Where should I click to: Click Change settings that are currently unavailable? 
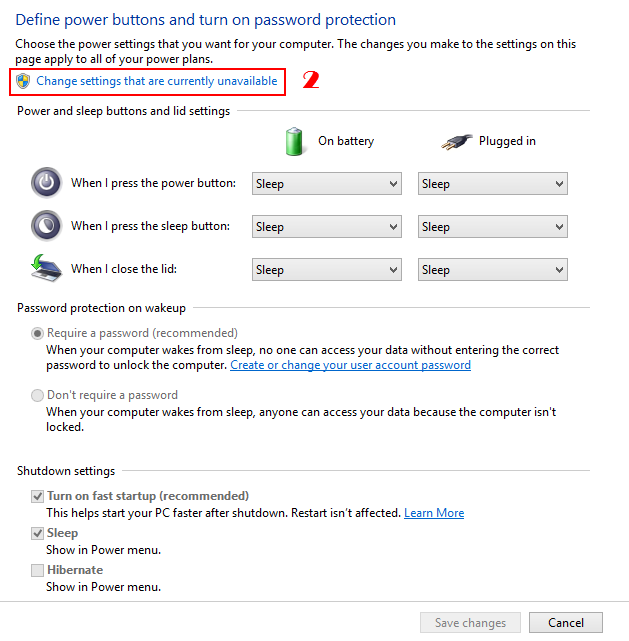pyautogui.click(x=157, y=81)
